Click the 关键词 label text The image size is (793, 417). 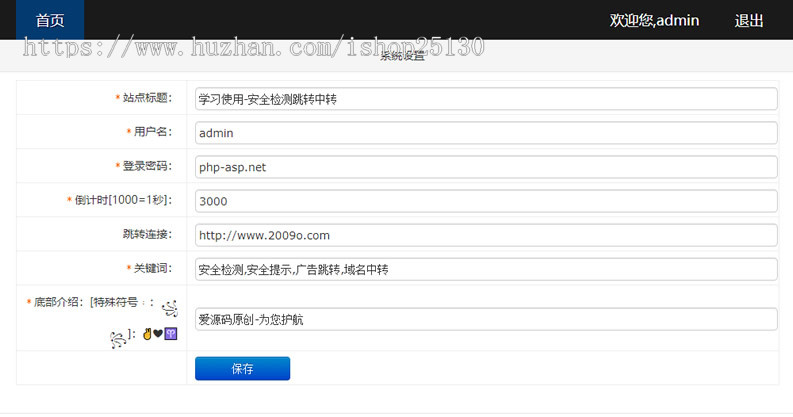point(153,268)
